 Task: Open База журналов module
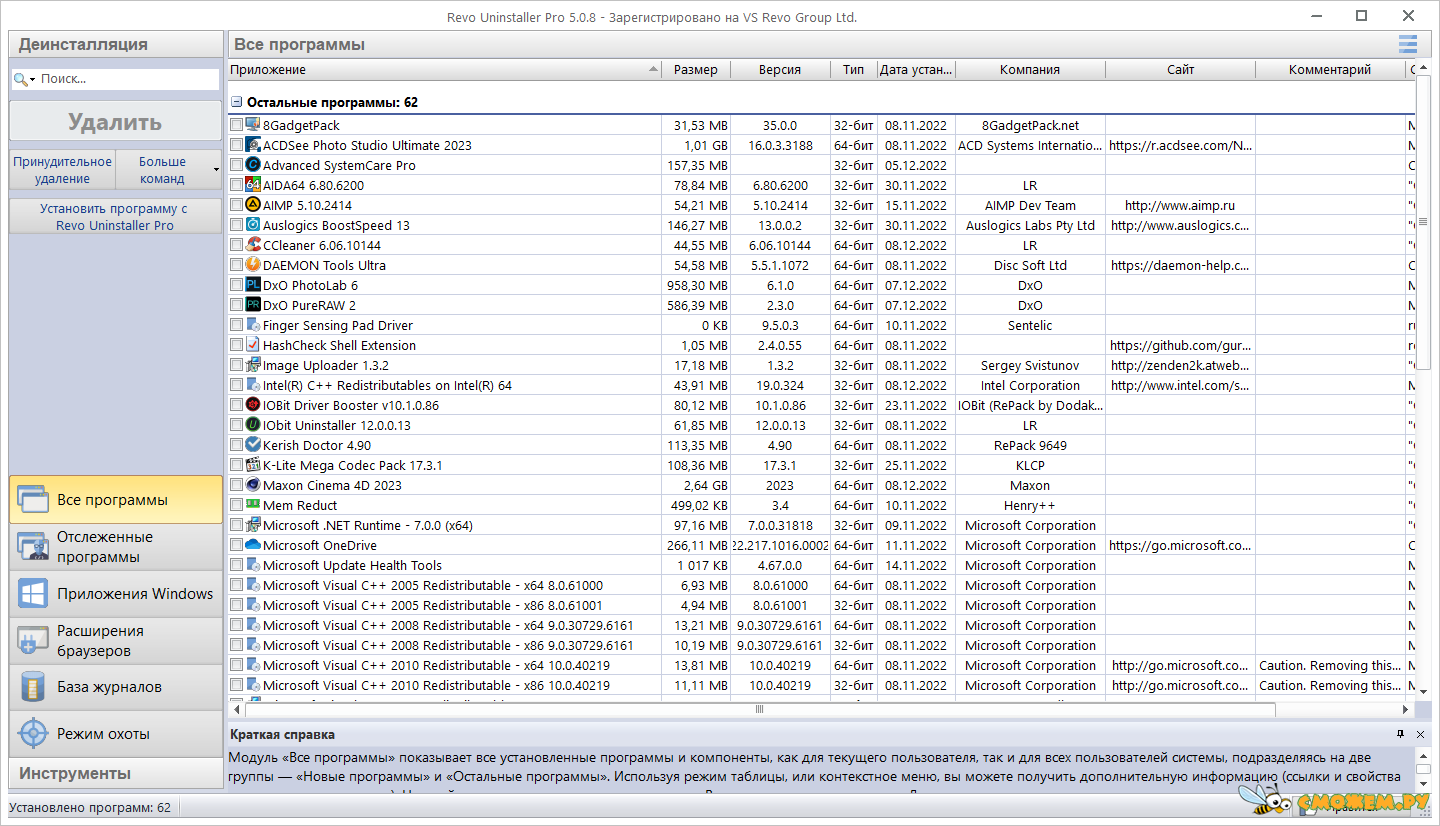click(116, 687)
